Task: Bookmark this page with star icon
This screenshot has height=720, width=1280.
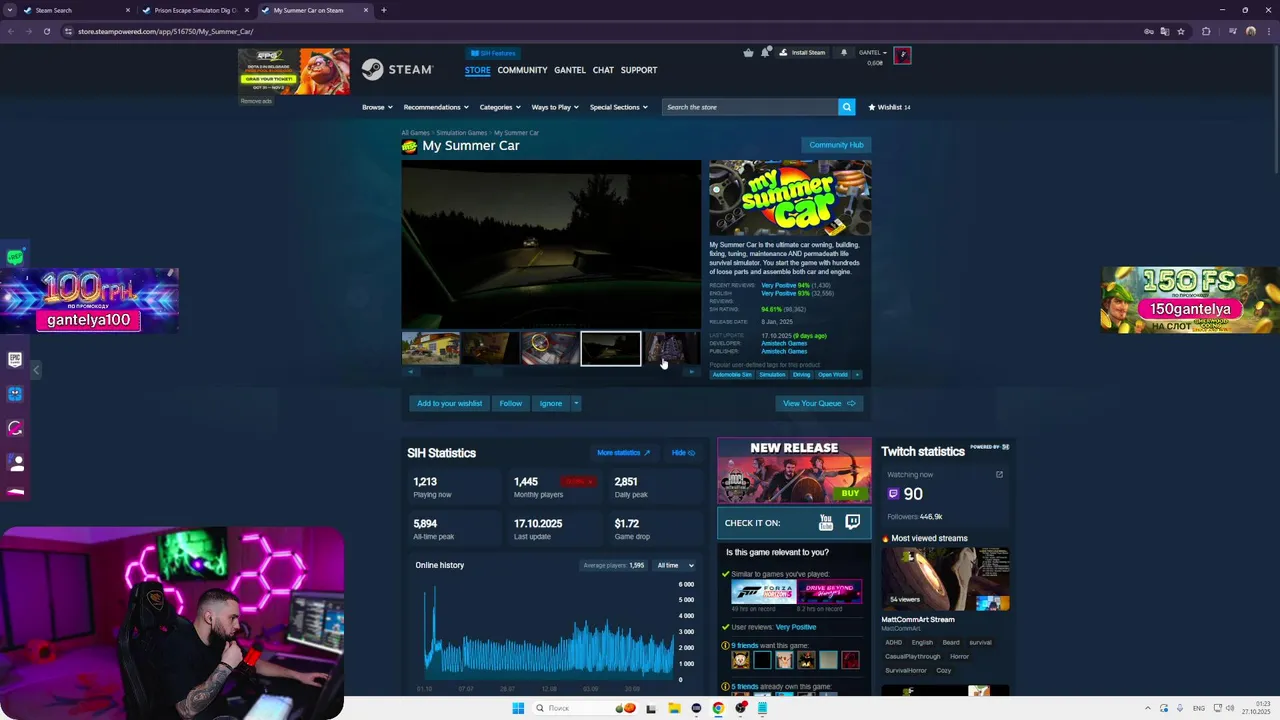Action: click(1181, 31)
